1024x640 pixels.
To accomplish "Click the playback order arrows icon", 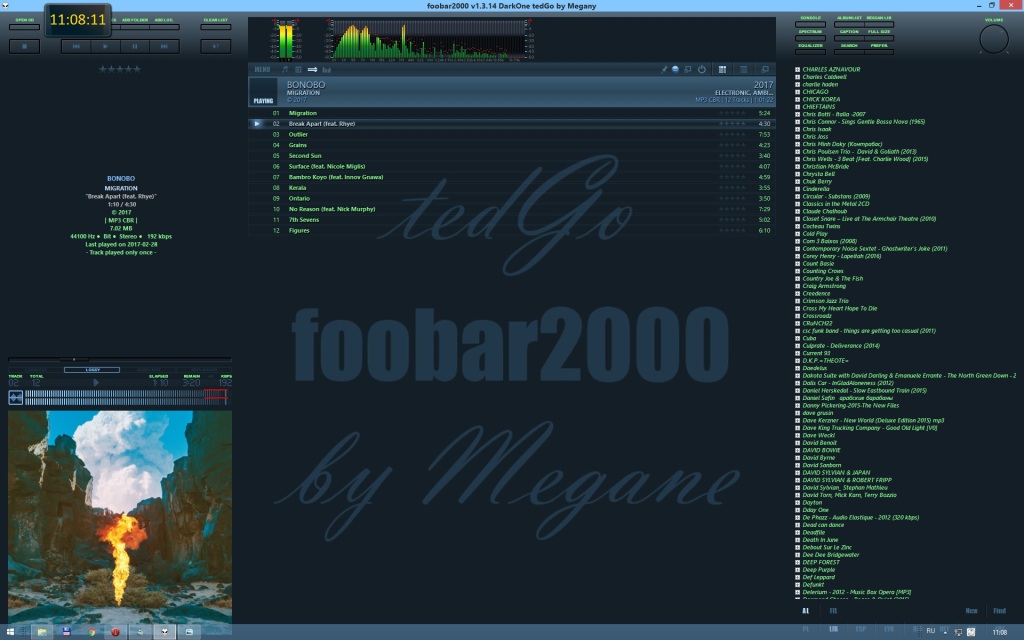I will [x=312, y=69].
